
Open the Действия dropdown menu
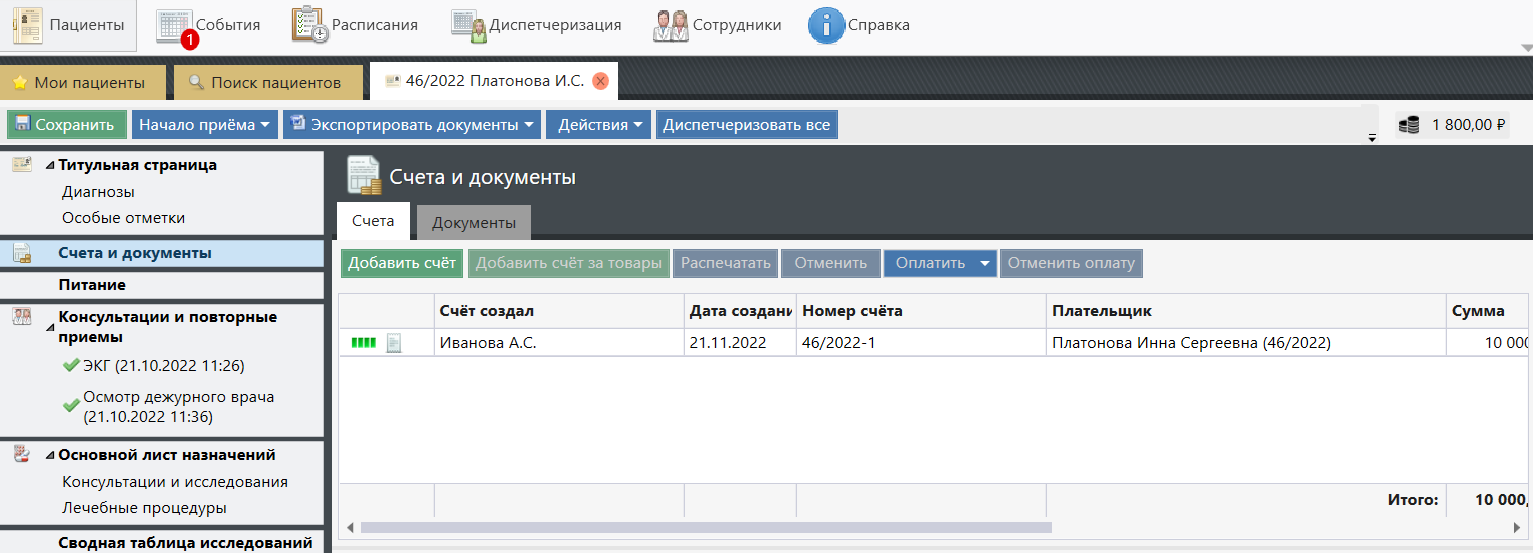coord(599,125)
